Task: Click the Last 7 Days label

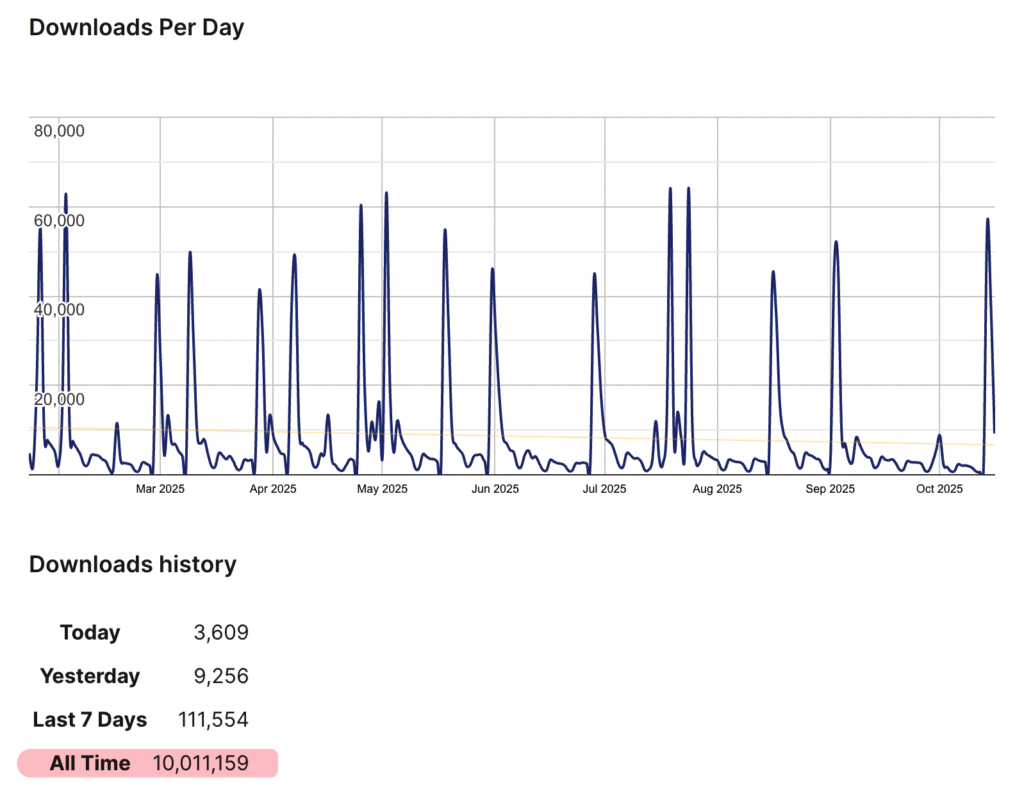Action: coord(90,720)
